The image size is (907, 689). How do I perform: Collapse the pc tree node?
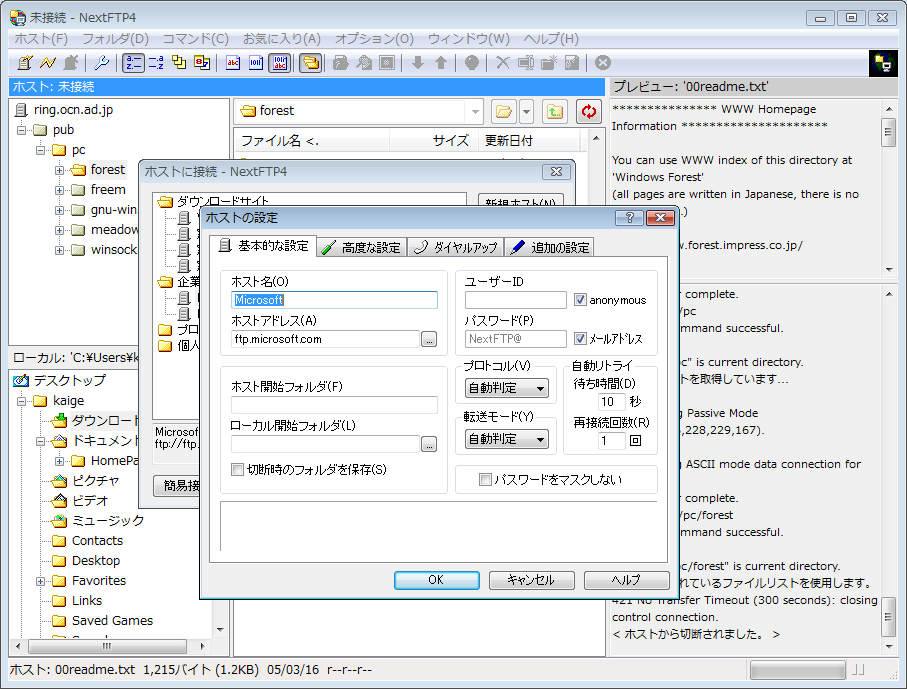(x=40, y=150)
